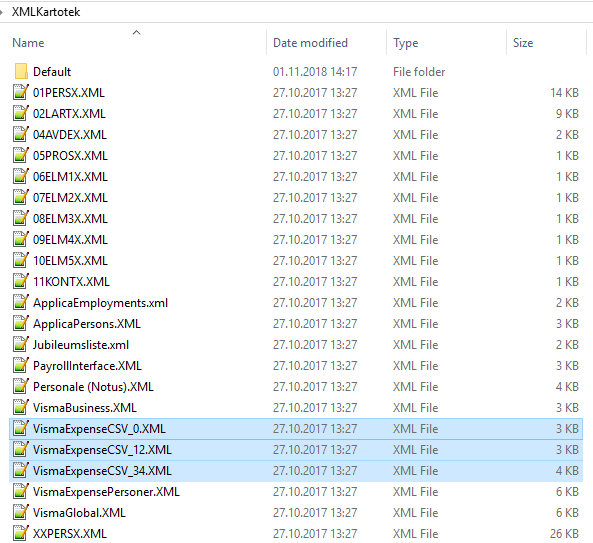Select the file name VismaGlobal.XML
Image resolution: width=593 pixels, height=543 pixels.
pos(79,513)
